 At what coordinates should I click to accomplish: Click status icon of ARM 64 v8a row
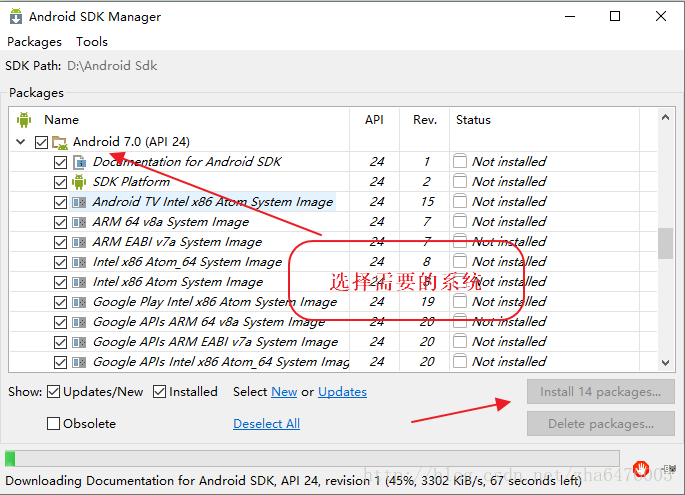[460, 221]
